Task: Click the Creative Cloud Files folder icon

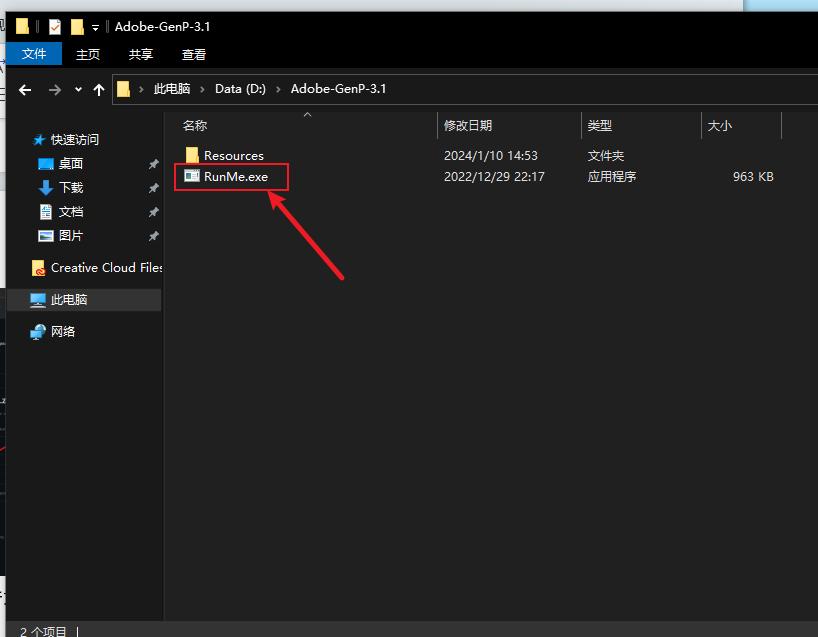Action: (38, 268)
